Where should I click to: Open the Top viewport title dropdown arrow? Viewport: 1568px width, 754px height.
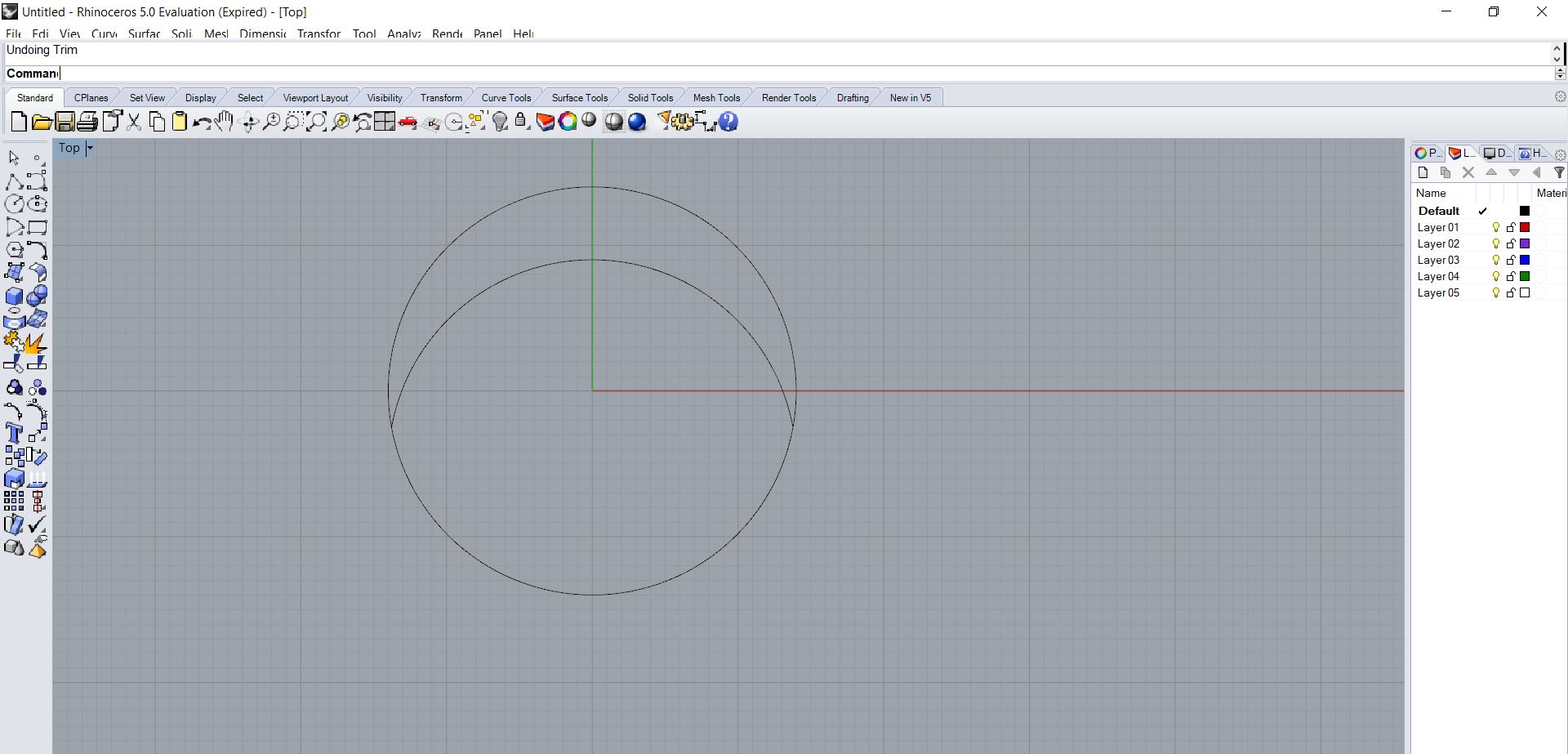point(90,148)
